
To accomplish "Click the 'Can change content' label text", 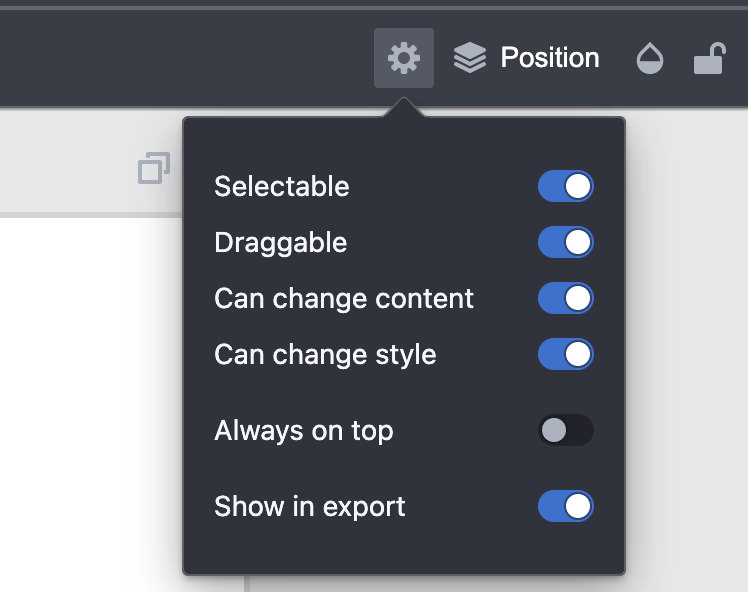I will pyautogui.click(x=344, y=299).
